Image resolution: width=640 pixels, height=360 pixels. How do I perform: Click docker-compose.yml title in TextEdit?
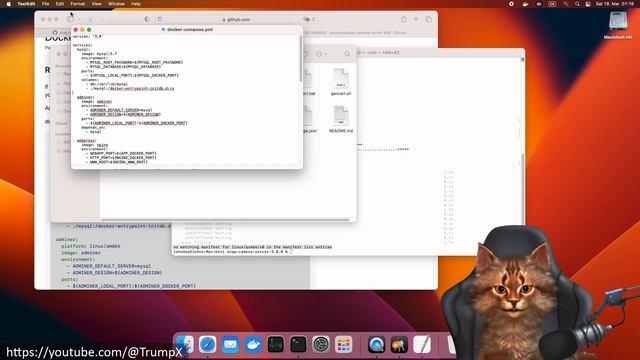tap(190, 29)
